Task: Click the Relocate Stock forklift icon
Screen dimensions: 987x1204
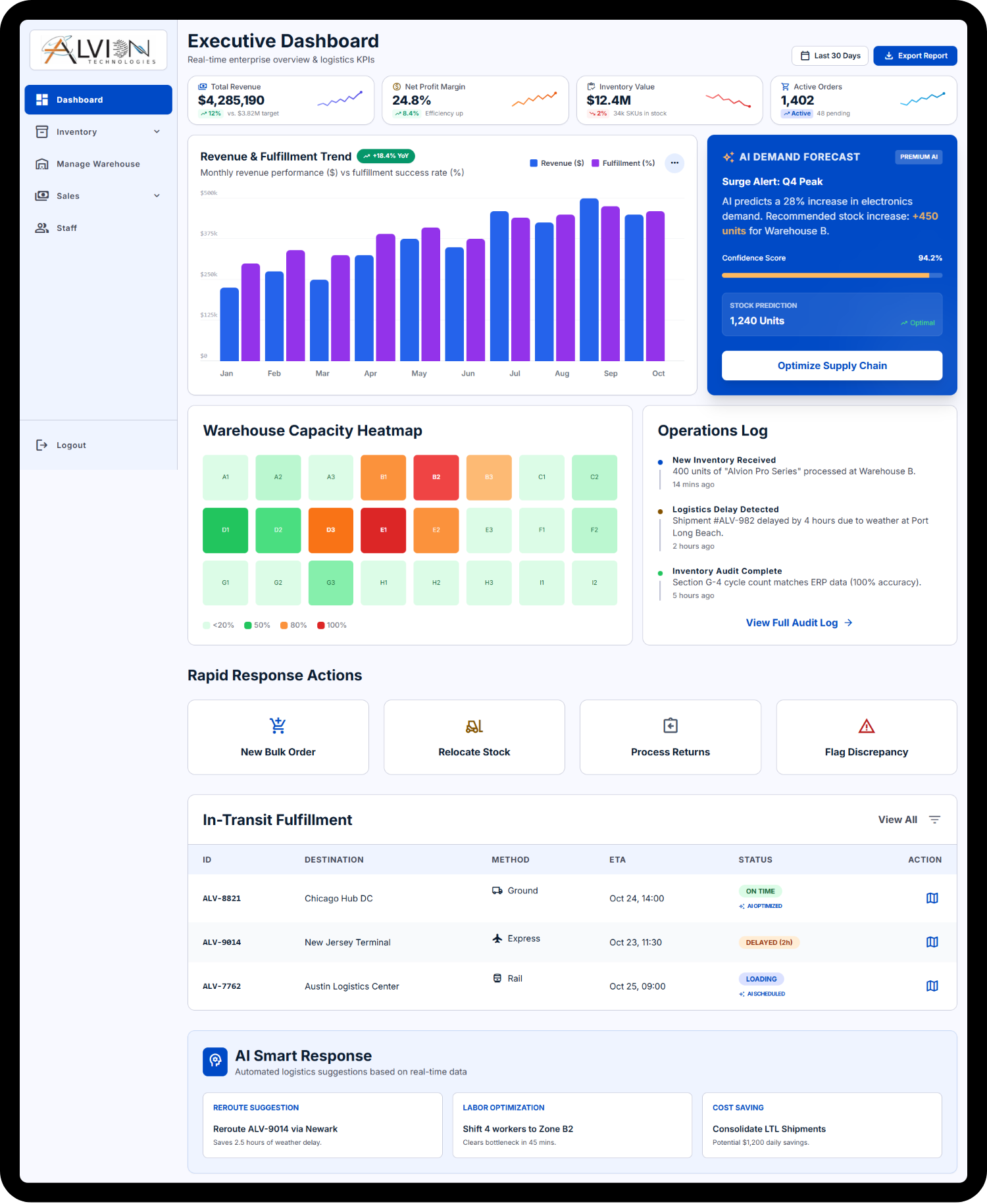Action: coord(474,726)
